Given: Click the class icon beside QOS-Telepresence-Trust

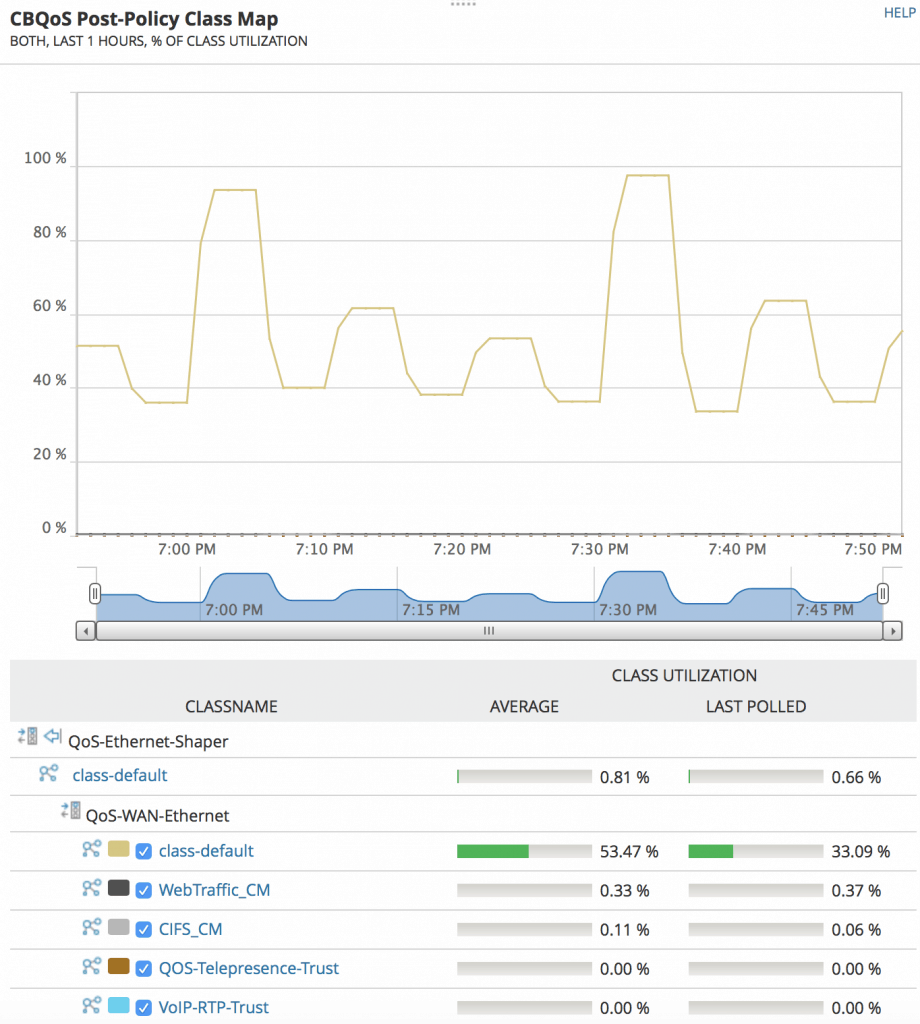Looking at the screenshot, I should coord(91,966).
